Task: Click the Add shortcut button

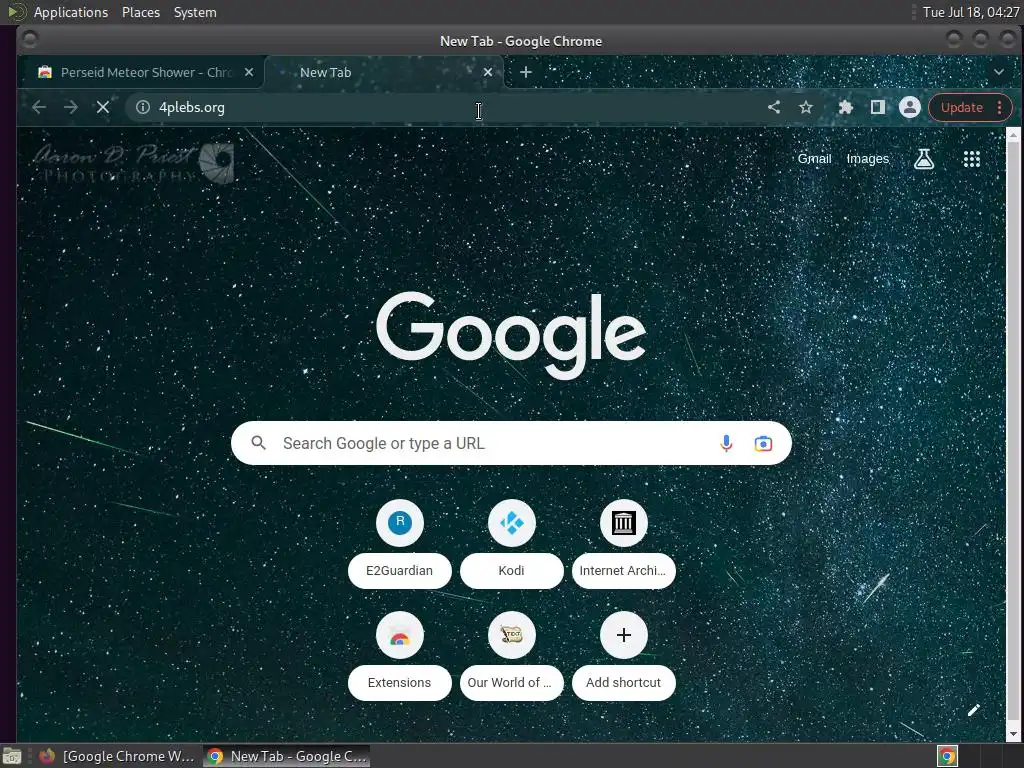Action: pos(624,656)
